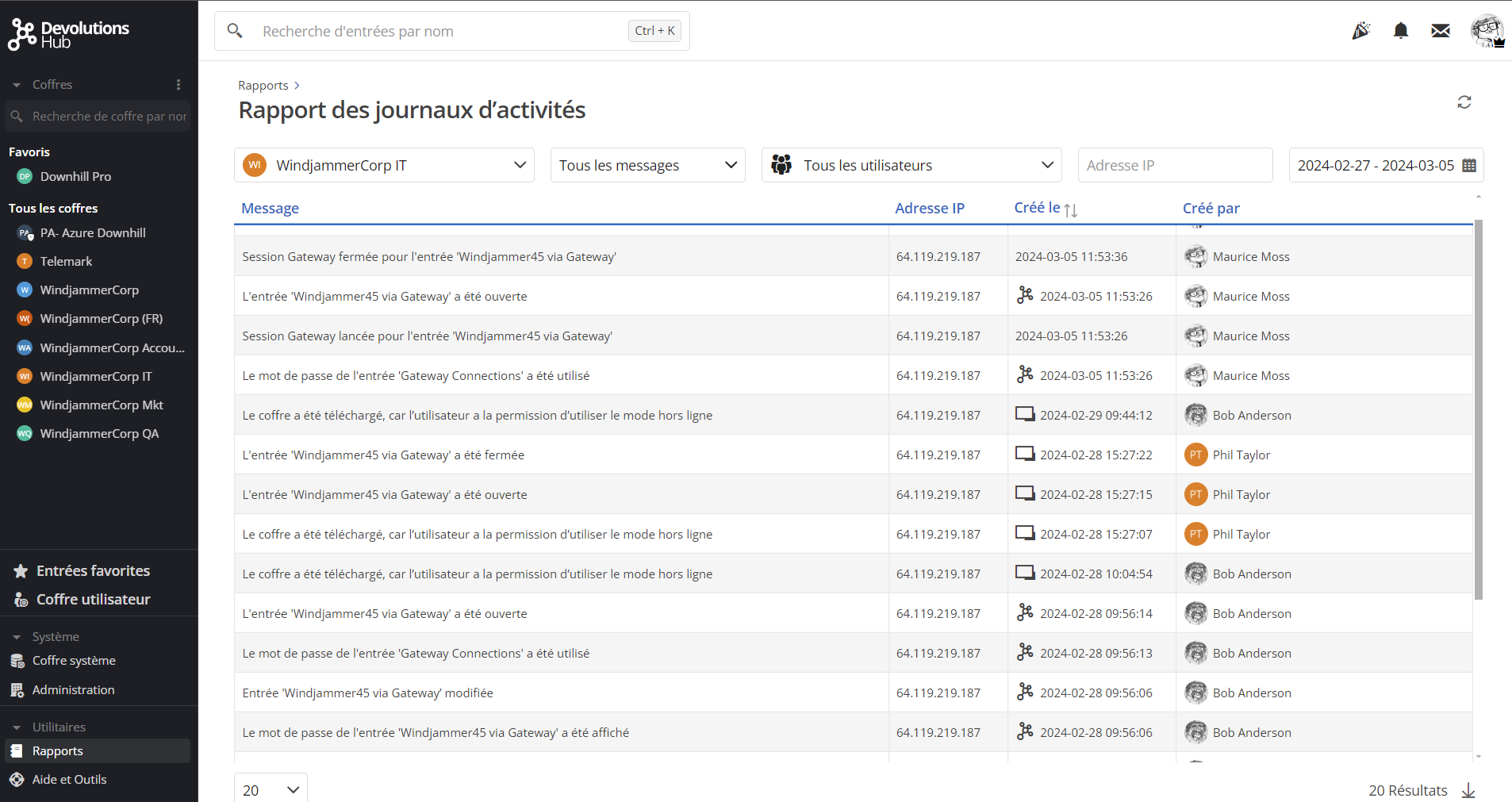Click the Recherche d'entrées par nom field
Image resolution: width=1512 pixels, height=802 pixels.
click(x=451, y=31)
